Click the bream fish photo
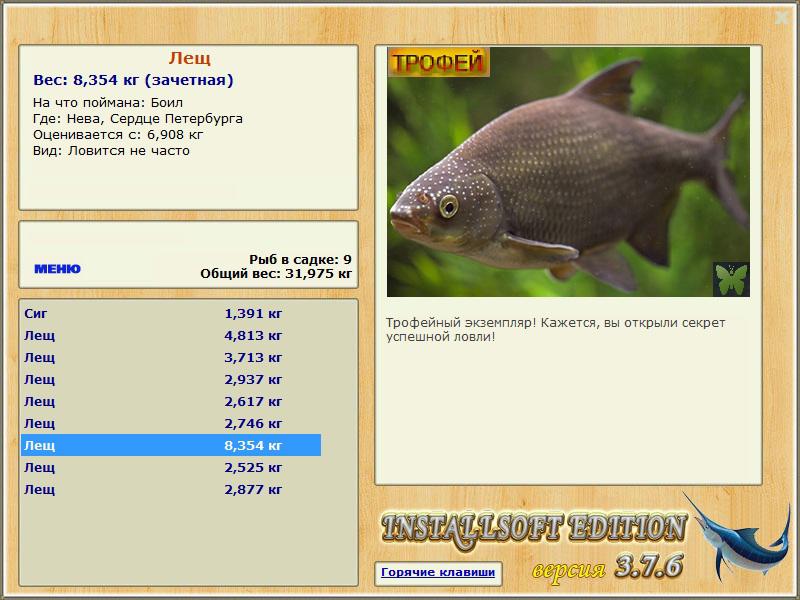 point(568,172)
